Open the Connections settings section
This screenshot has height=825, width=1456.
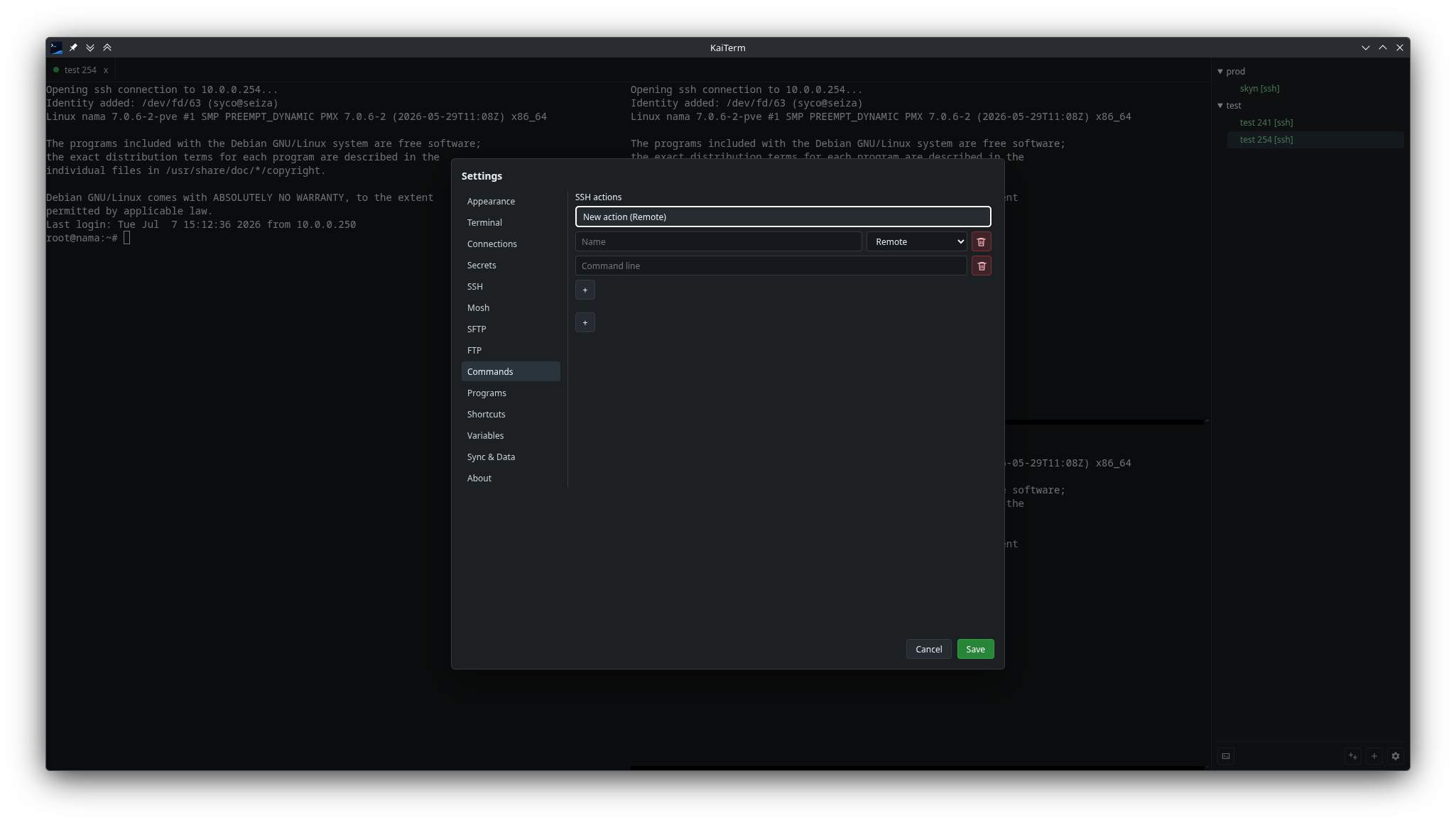(x=511, y=244)
